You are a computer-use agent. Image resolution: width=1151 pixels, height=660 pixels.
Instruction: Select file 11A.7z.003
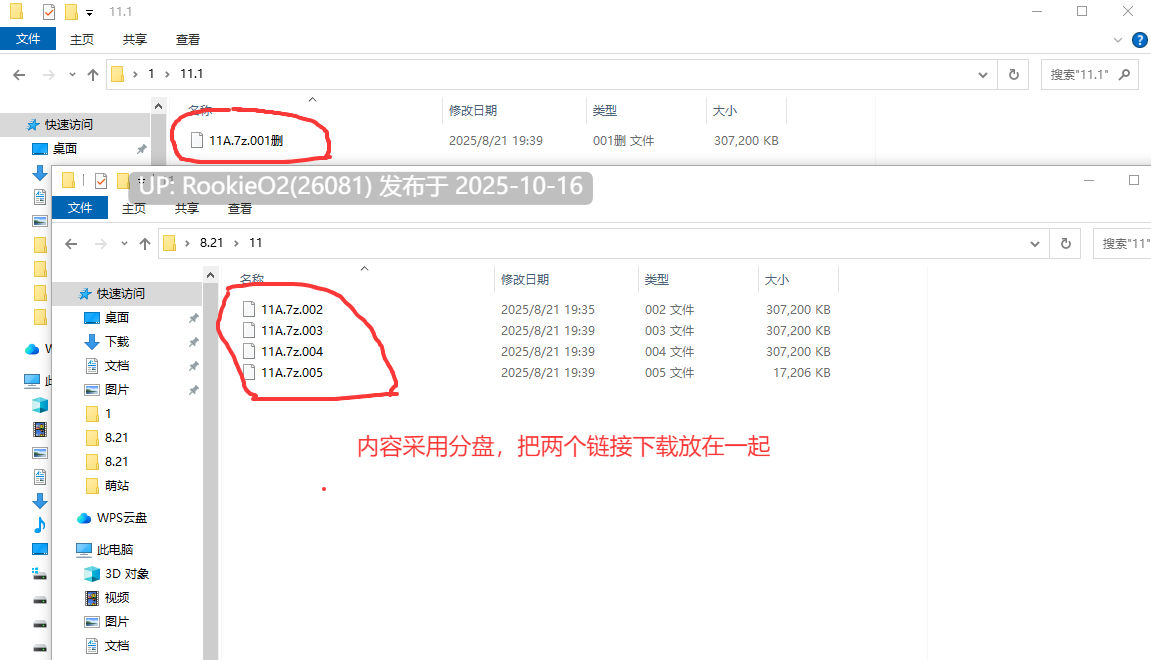[291, 330]
